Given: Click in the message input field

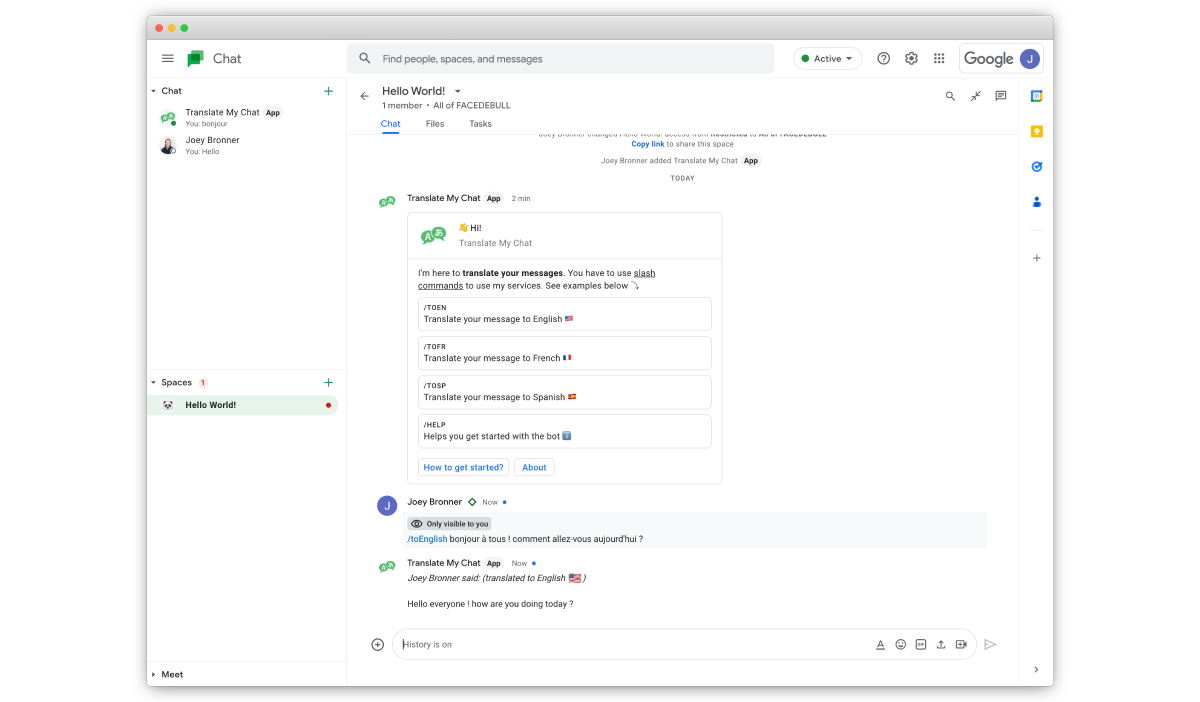Looking at the screenshot, I should (630, 645).
